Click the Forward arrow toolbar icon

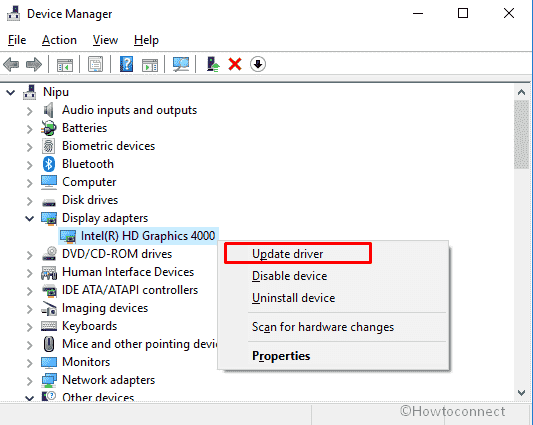pos(34,64)
